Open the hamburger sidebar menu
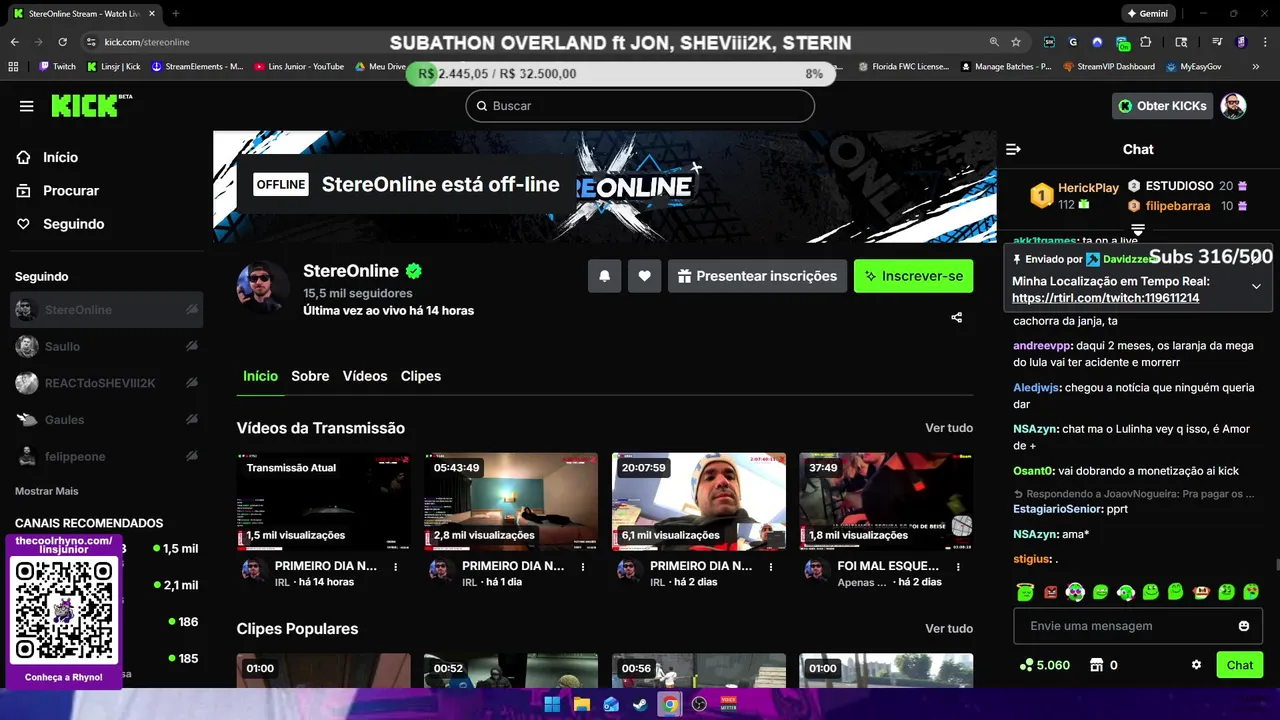Screen dimensions: 1280x720 click(x=27, y=106)
